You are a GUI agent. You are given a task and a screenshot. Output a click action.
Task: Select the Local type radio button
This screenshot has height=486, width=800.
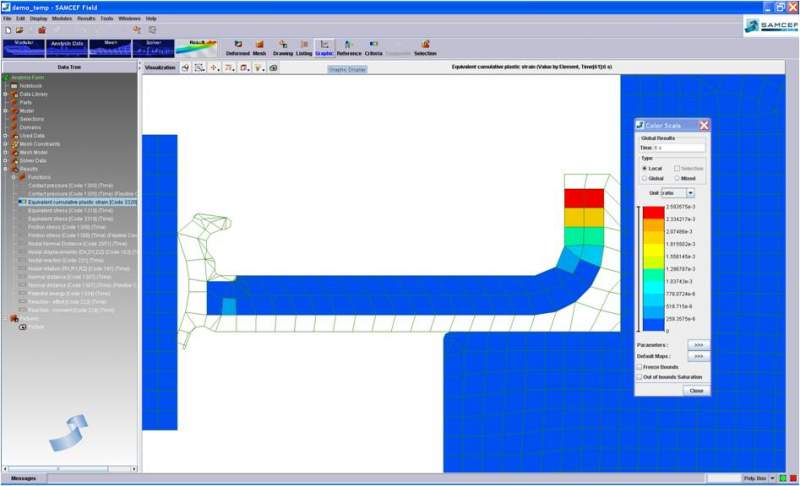pos(644,168)
